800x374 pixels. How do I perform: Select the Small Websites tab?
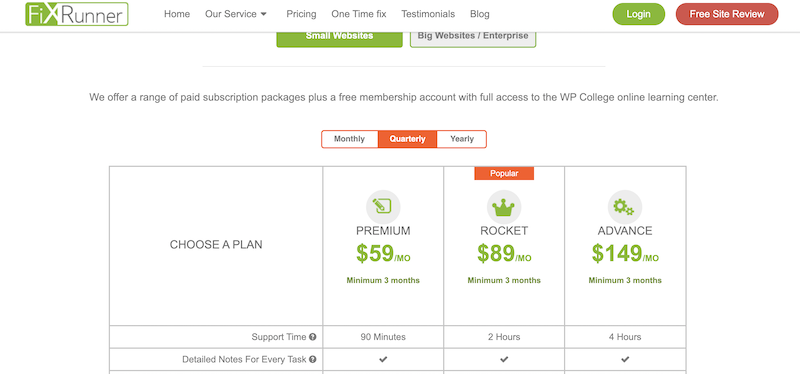(339, 36)
